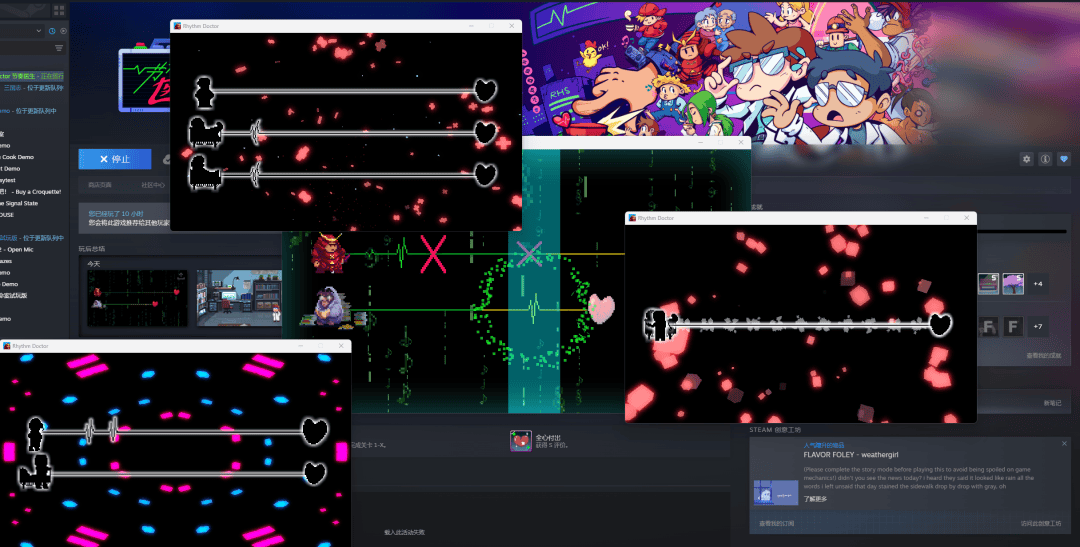
Task: Open the 商店页面 store page tab
Action: 100,185
